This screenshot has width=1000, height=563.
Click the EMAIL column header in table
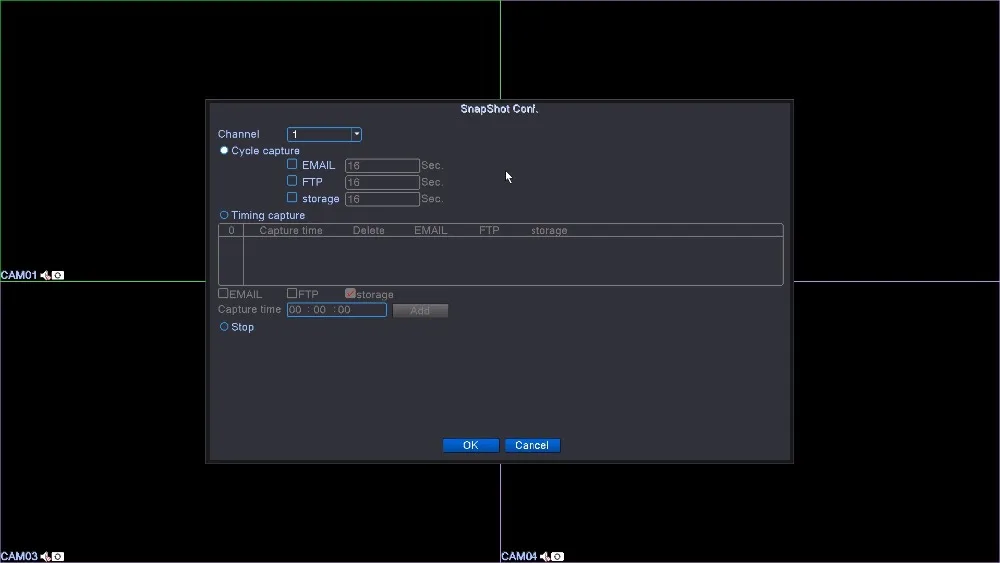[430, 231]
